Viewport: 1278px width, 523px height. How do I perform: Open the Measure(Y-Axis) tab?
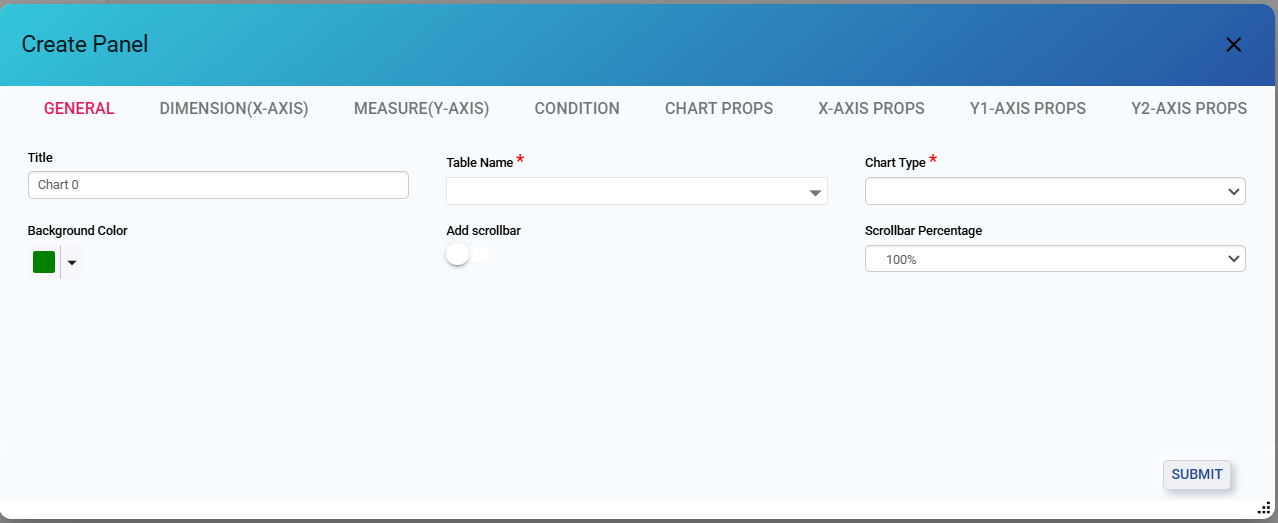pos(421,108)
